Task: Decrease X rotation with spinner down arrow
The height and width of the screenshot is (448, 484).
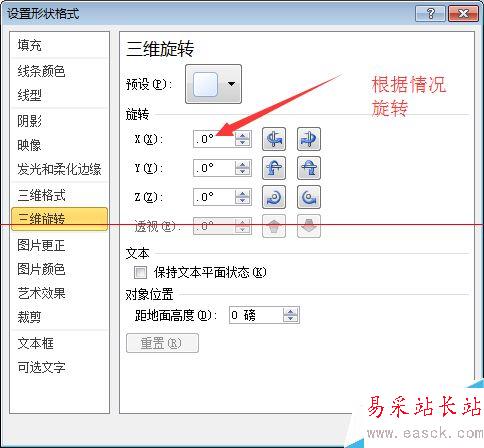Action: pyautogui.click(x=243, y=143)
